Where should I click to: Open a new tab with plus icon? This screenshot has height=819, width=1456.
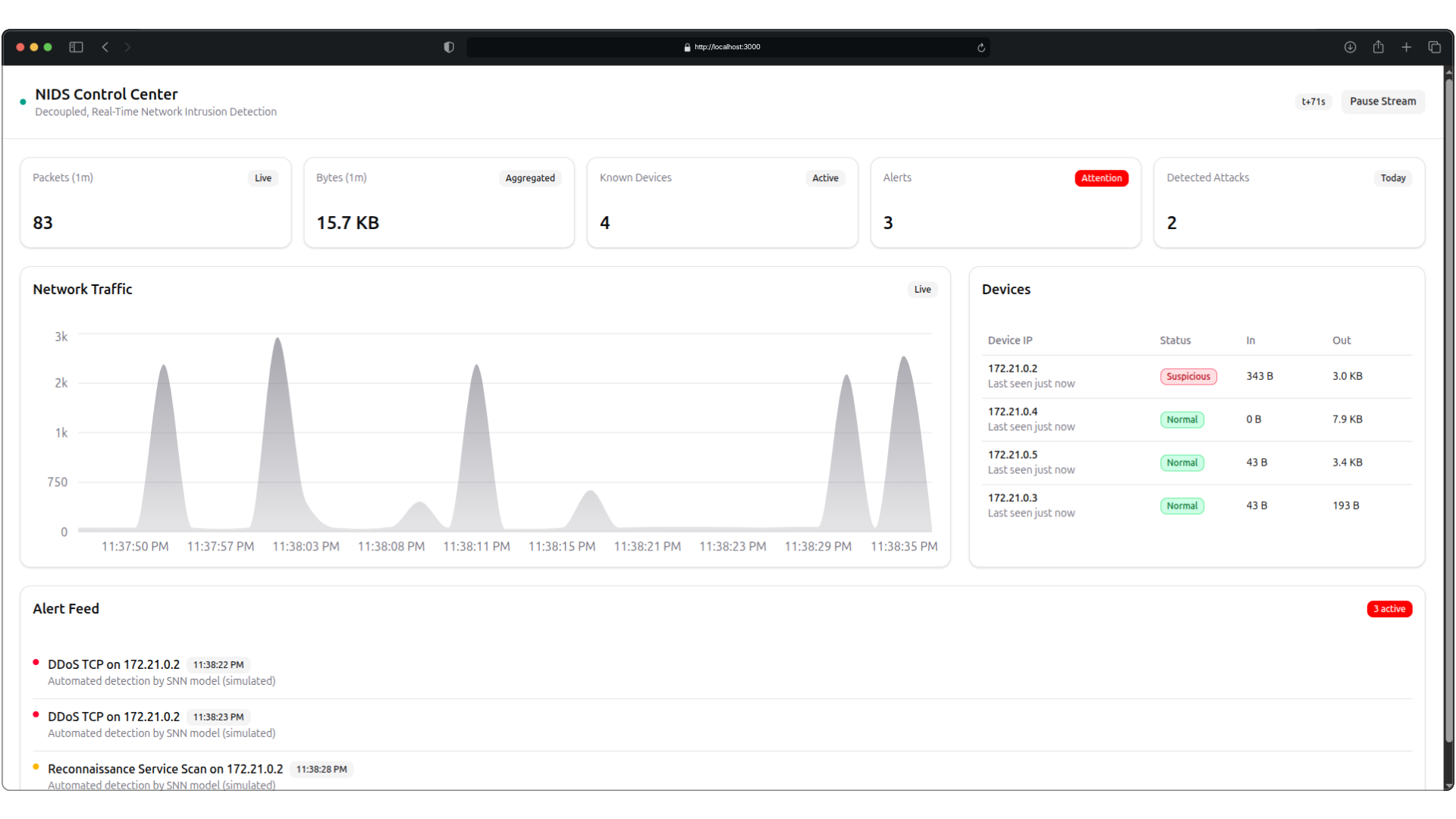click(1406, 47)
